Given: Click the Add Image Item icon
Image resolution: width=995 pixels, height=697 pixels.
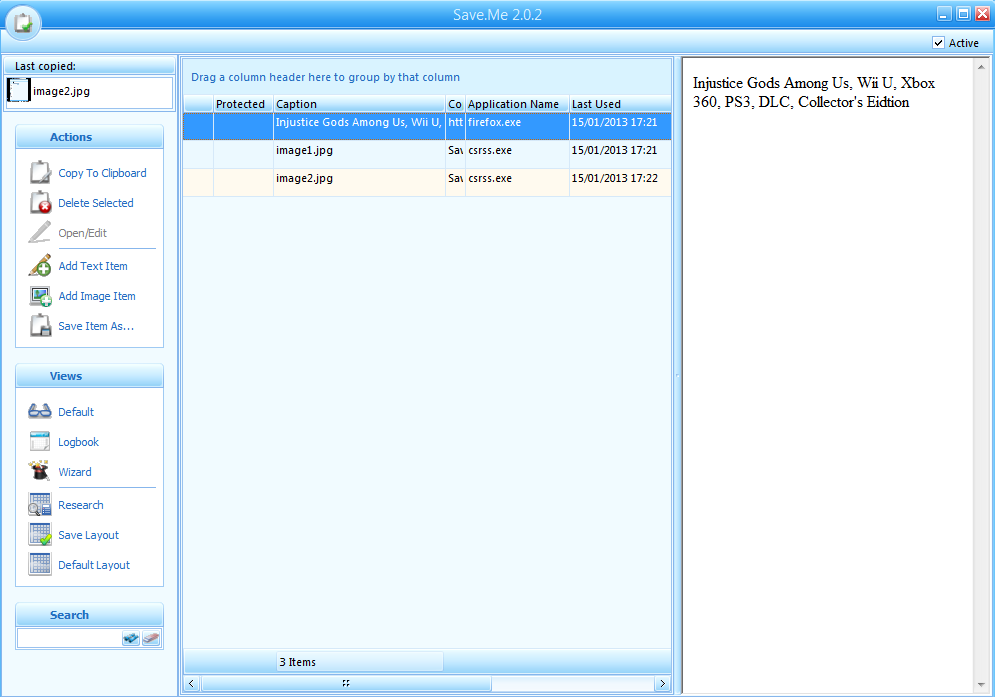Looking at the screenshot, I should 40,296.
